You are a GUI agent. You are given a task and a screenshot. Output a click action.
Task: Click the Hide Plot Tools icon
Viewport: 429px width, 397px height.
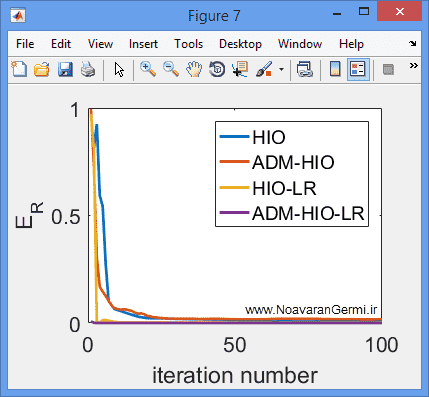(388, 70)
